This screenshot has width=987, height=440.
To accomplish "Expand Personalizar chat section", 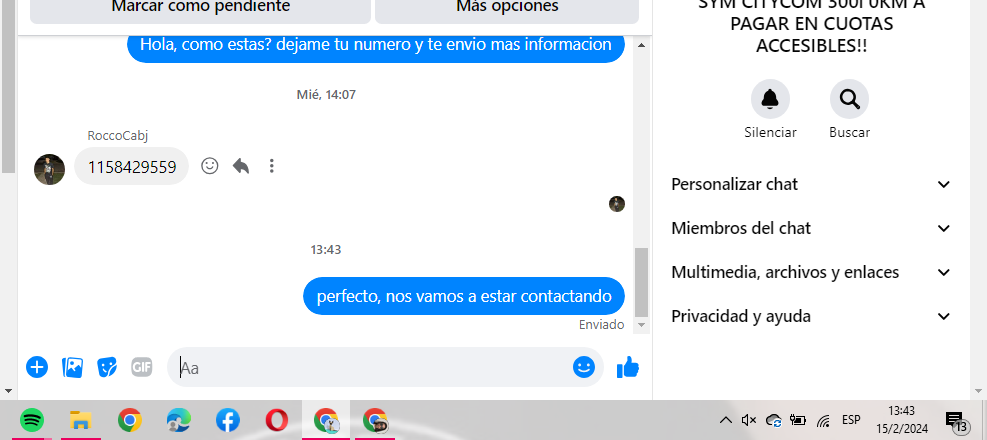I will 811,184.
